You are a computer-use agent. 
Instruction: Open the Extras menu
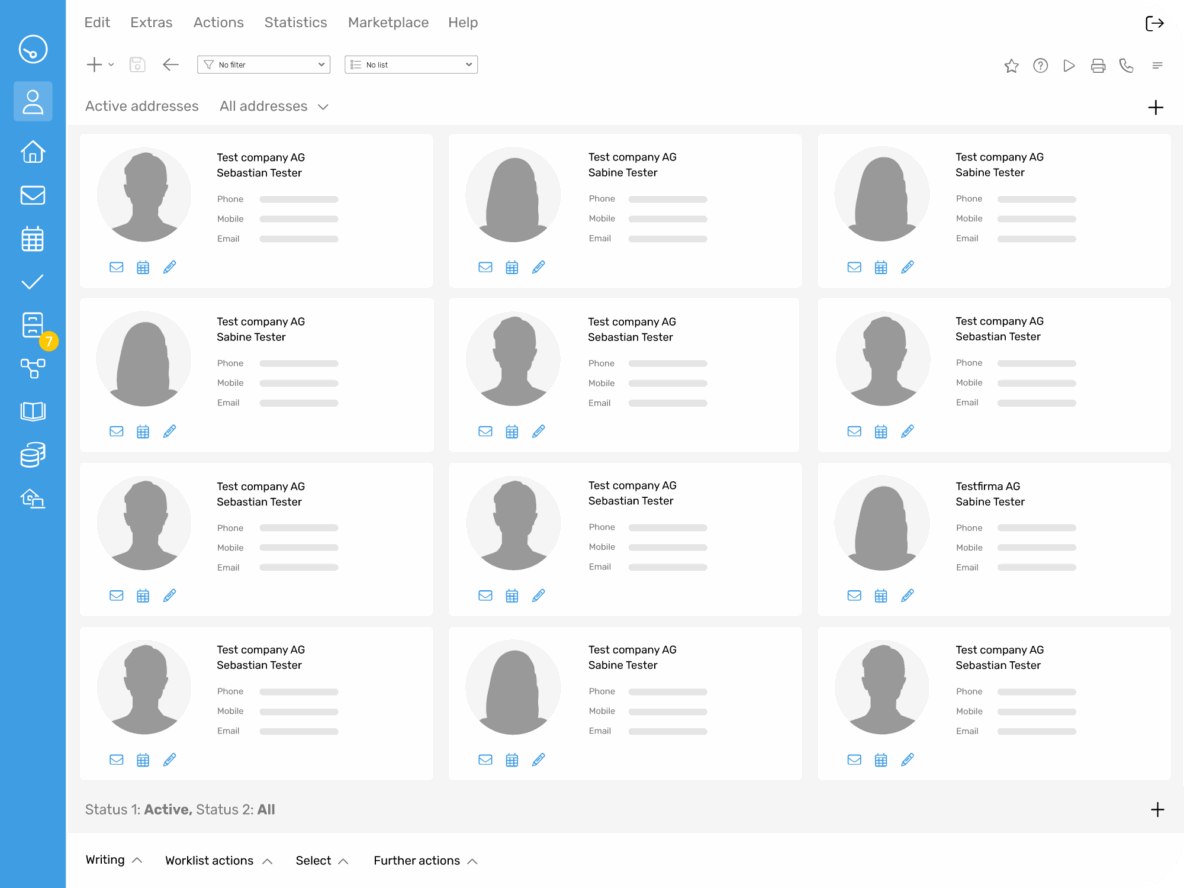pos(151,22)
